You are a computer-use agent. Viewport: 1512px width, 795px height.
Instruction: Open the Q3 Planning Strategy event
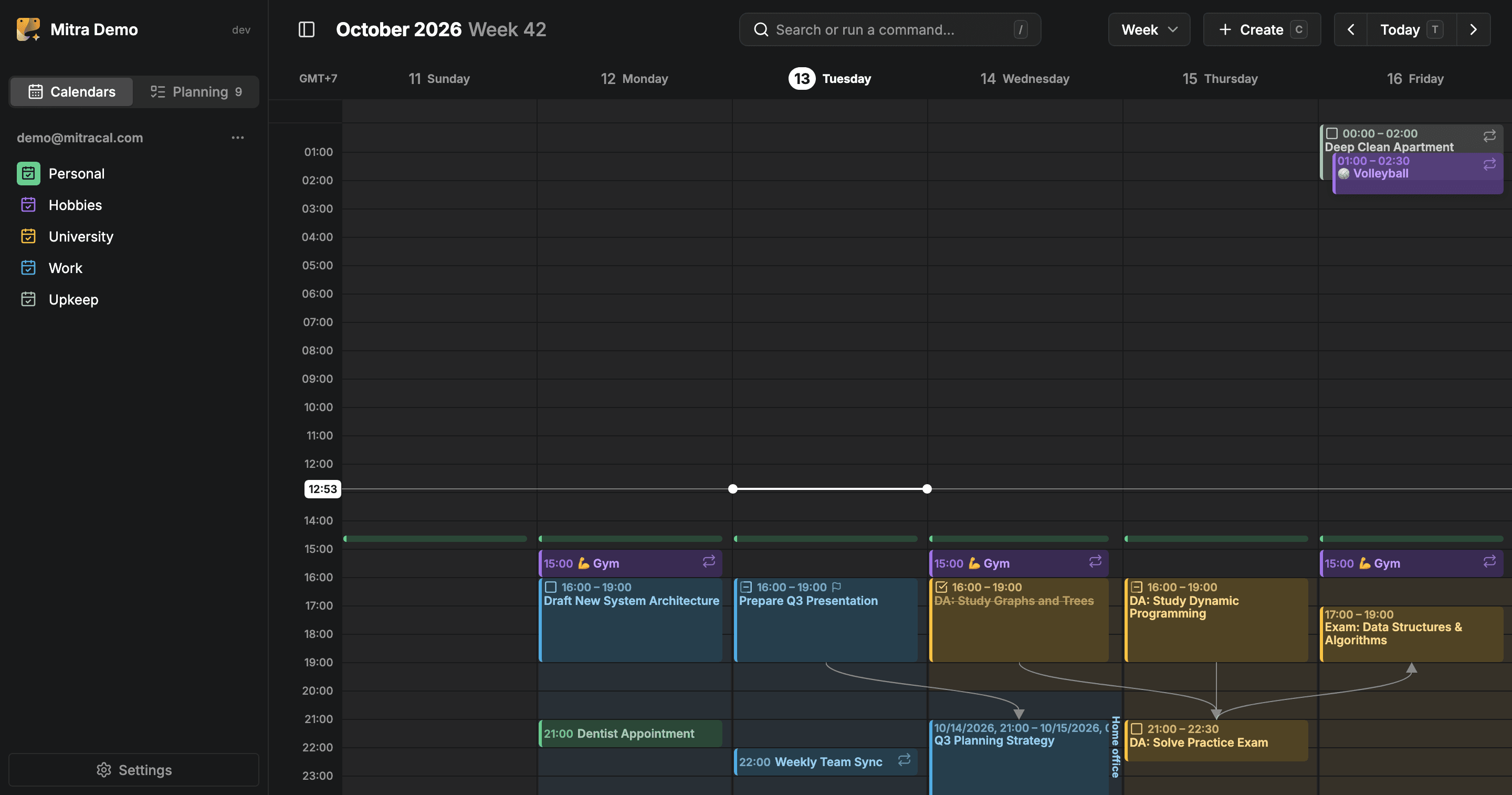click(x=1019, y=757)
